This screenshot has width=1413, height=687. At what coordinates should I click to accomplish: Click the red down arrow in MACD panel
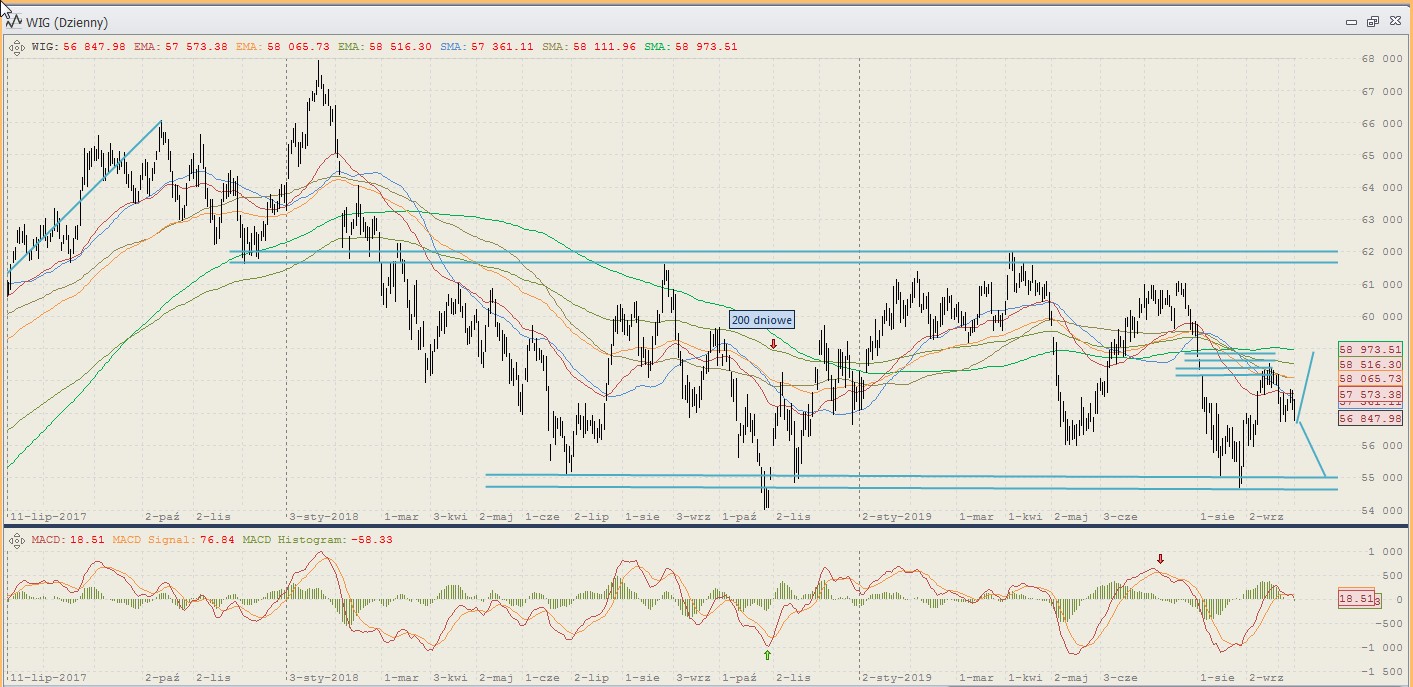[x=1160, y=559]
